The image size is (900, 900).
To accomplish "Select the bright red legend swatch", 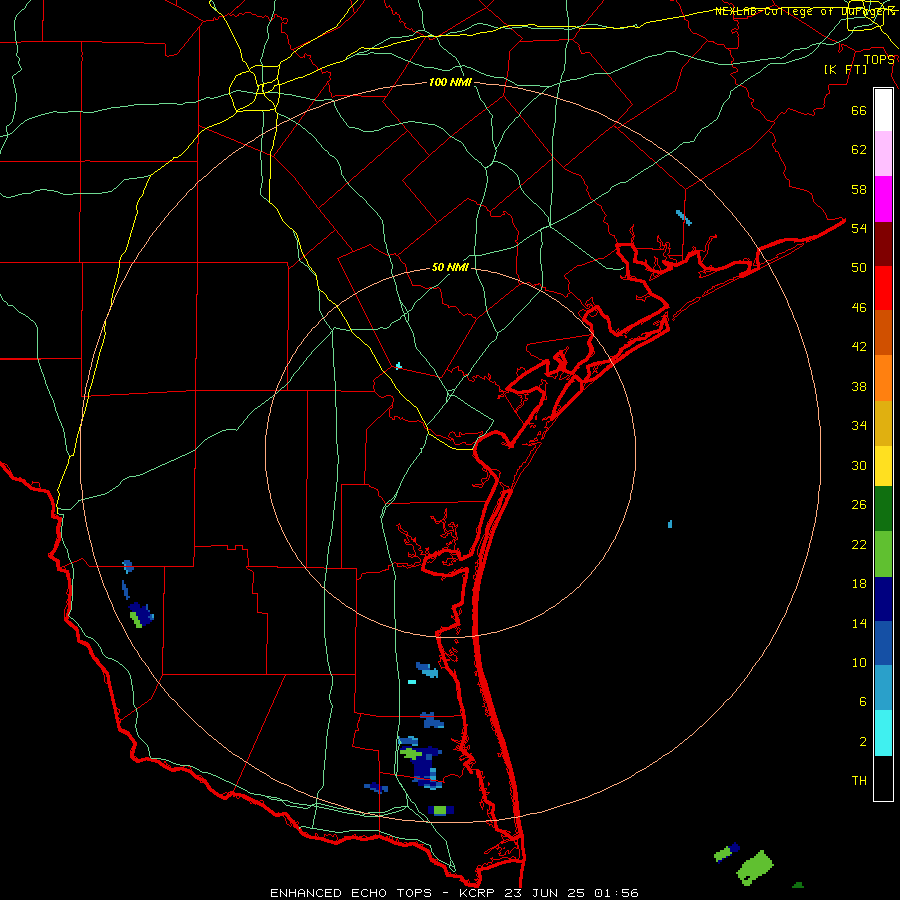I will (883, 288).
